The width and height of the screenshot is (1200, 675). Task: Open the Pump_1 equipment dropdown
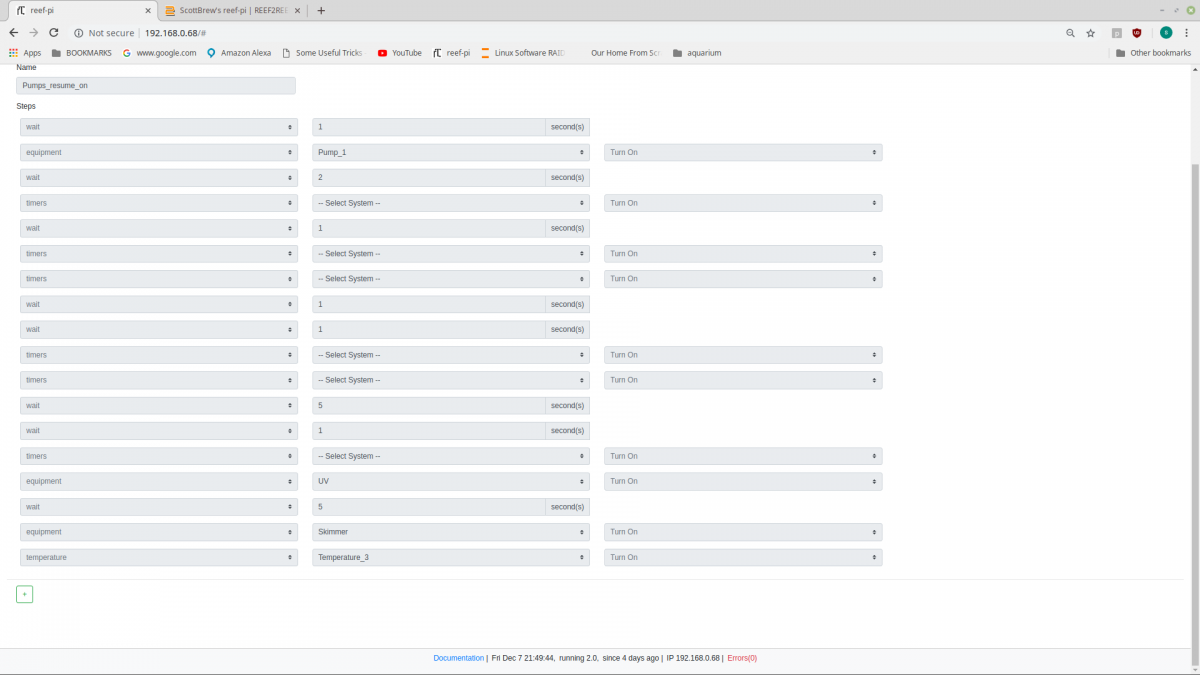click(x=451, y=153)
